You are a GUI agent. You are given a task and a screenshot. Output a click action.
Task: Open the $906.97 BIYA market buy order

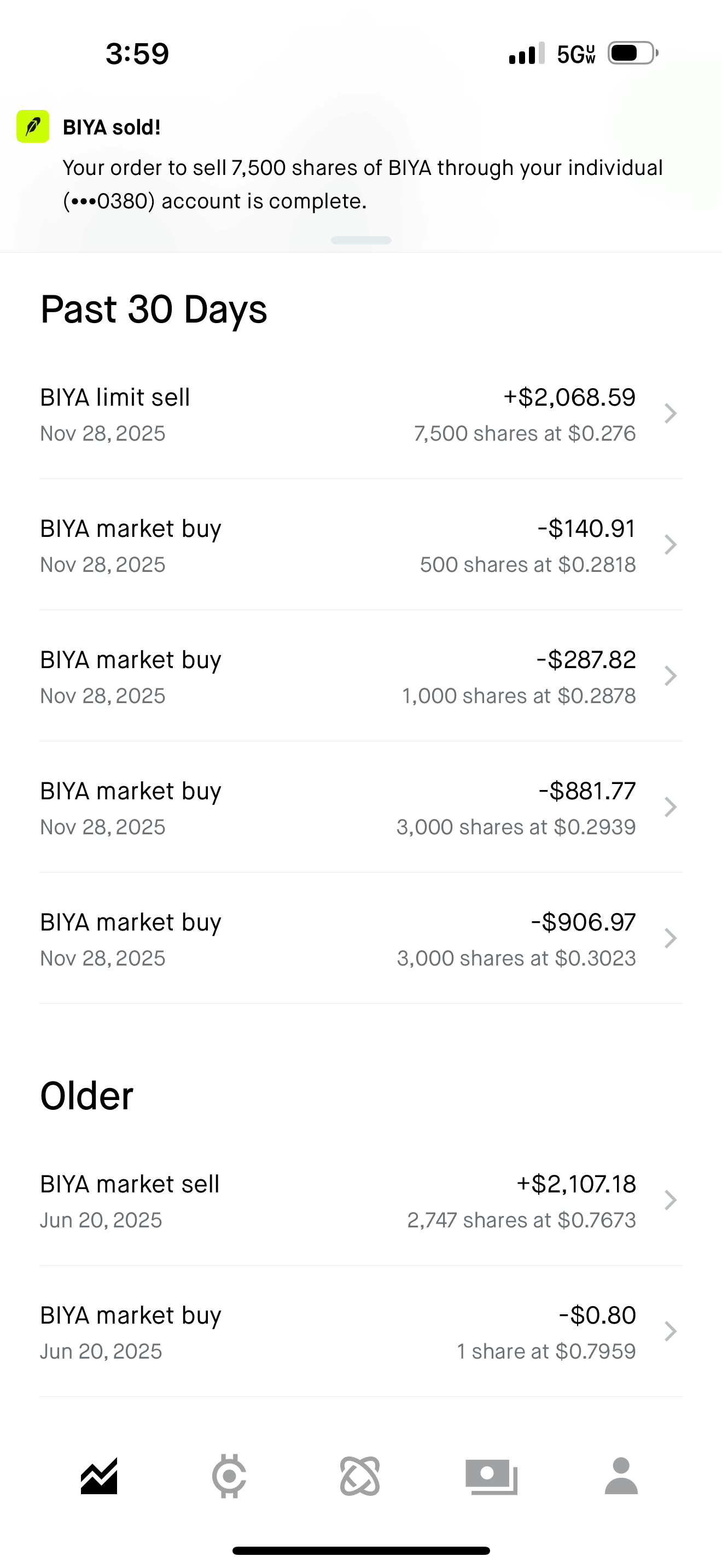point(360,939)
